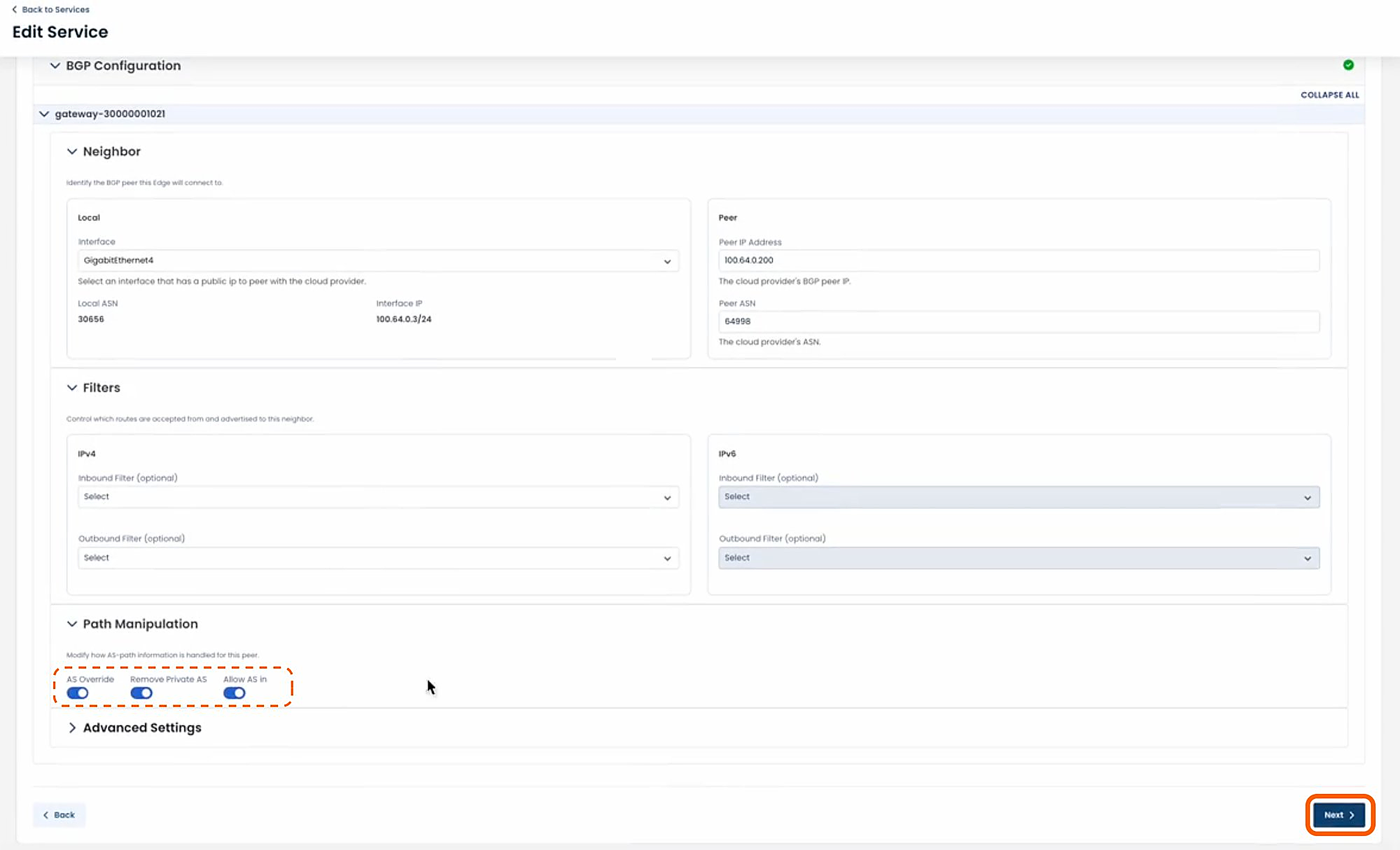This screenshot has height=850, width=1400.
Task: Click the IPv6 label
Action: 727,454
